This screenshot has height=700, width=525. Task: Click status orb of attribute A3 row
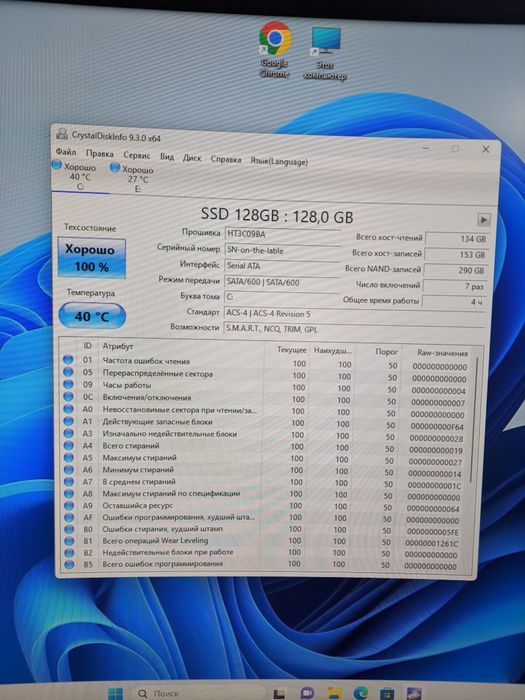tap(68, 433)
